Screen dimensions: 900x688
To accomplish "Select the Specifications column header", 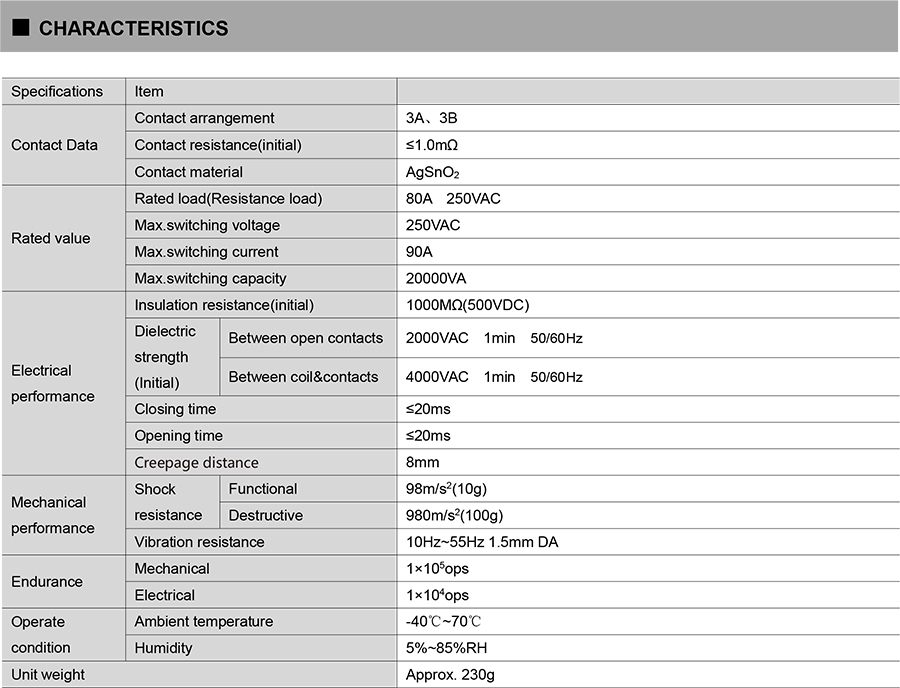I will (x=57, y=91).
